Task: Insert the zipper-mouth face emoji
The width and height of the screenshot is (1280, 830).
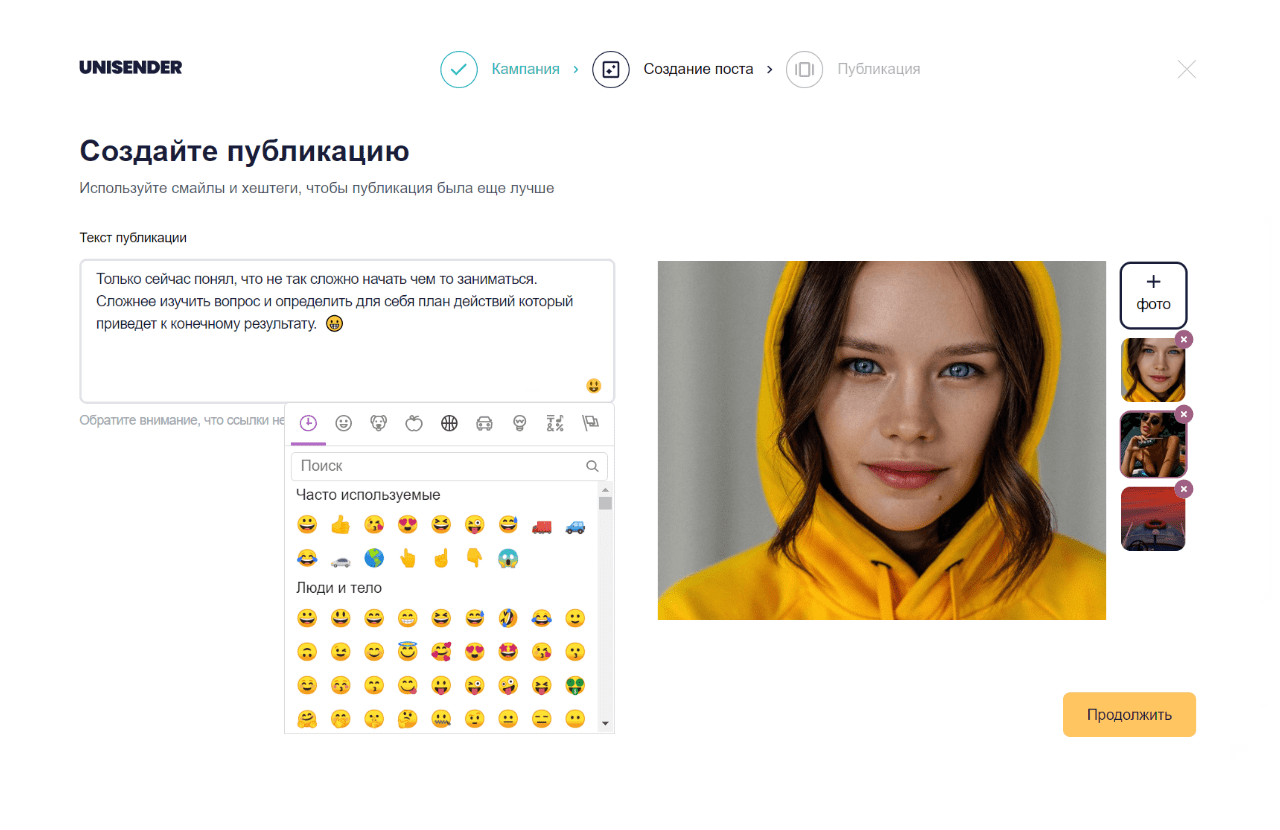Action: point(441,719)
